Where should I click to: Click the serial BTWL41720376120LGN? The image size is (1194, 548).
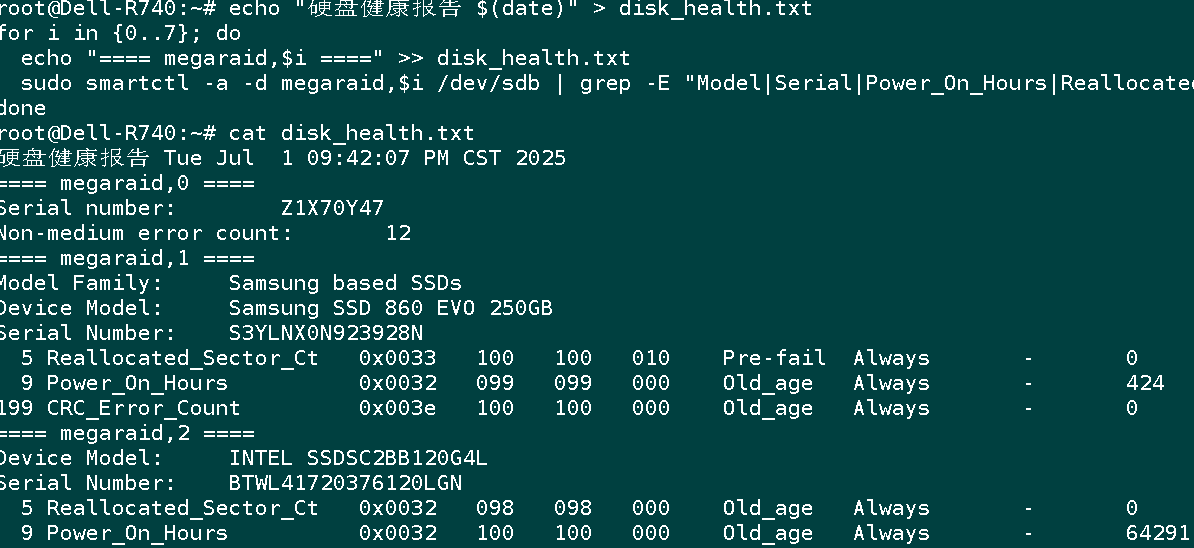point(345,483)
